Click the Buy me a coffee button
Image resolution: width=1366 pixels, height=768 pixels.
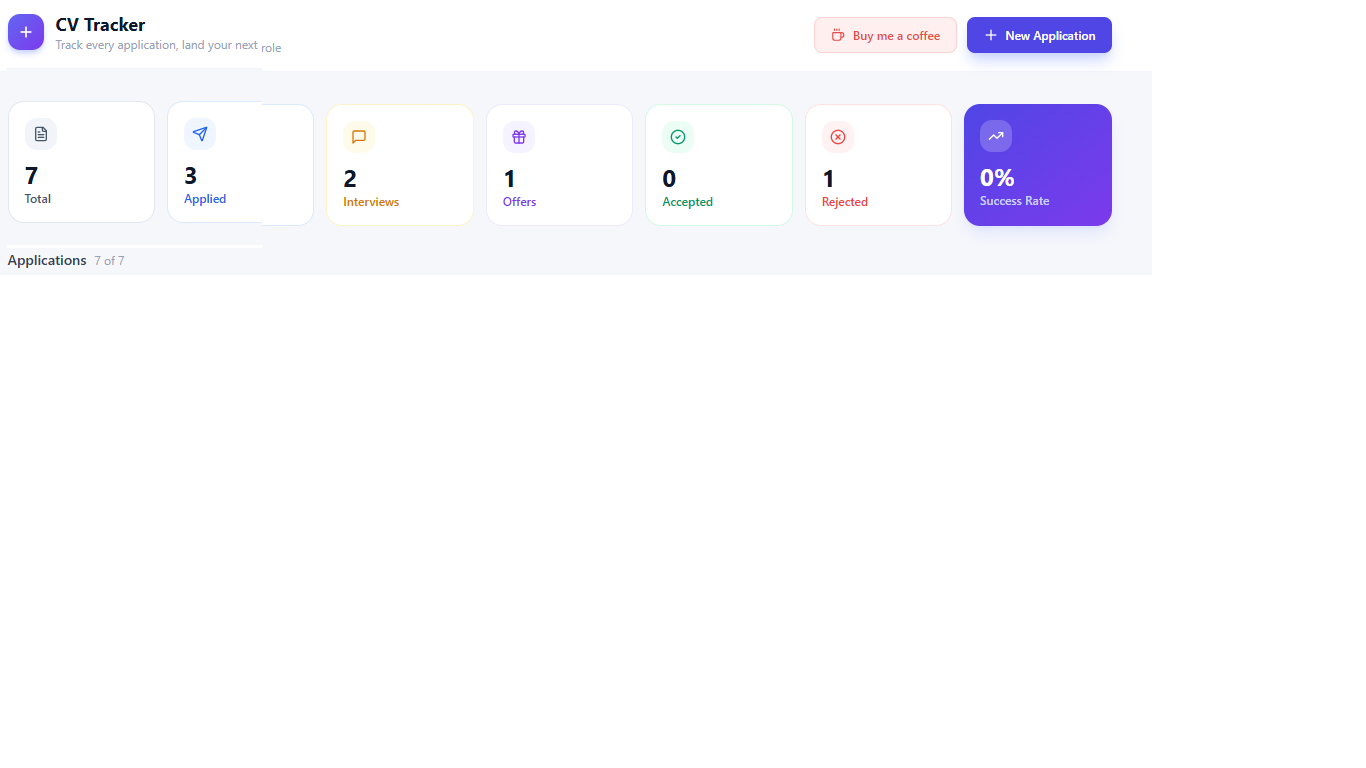[x=884, y=35]
